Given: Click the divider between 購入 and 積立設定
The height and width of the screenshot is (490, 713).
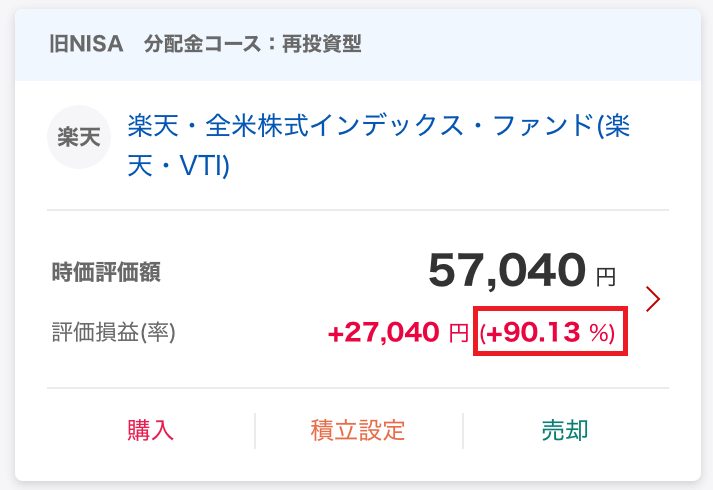Looking at the screenshot, I should point(255,430).
